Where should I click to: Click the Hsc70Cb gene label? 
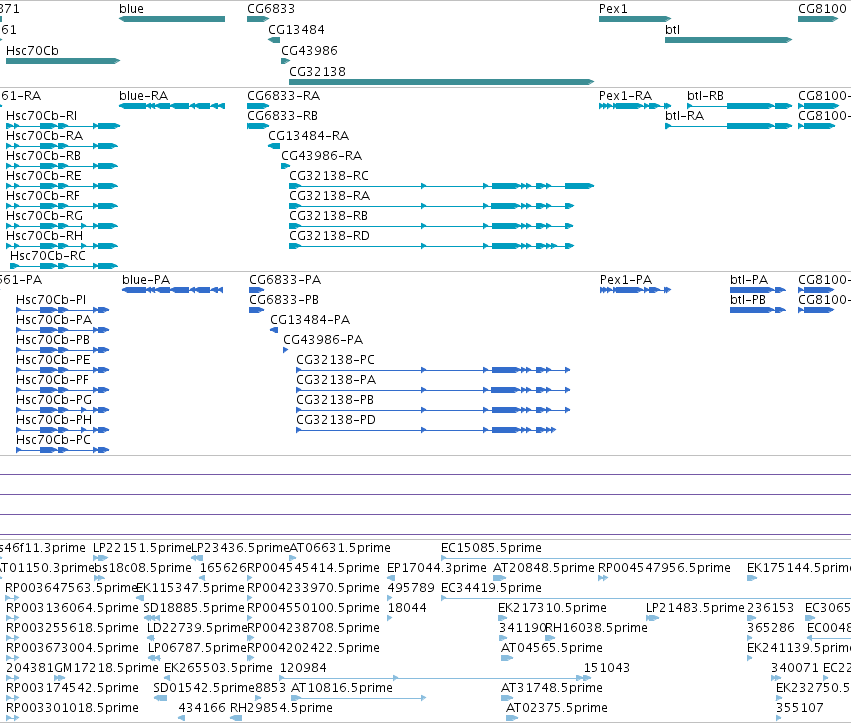32,50
